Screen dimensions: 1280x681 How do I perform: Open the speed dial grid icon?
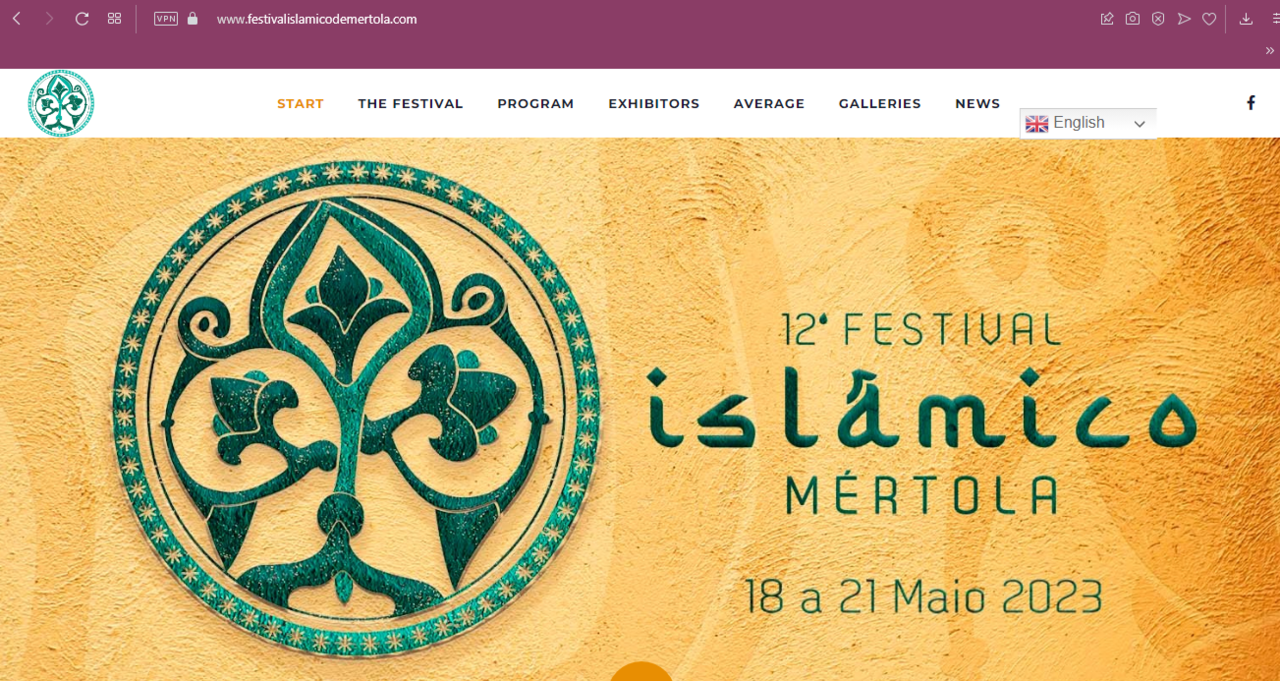click(114, 18)
